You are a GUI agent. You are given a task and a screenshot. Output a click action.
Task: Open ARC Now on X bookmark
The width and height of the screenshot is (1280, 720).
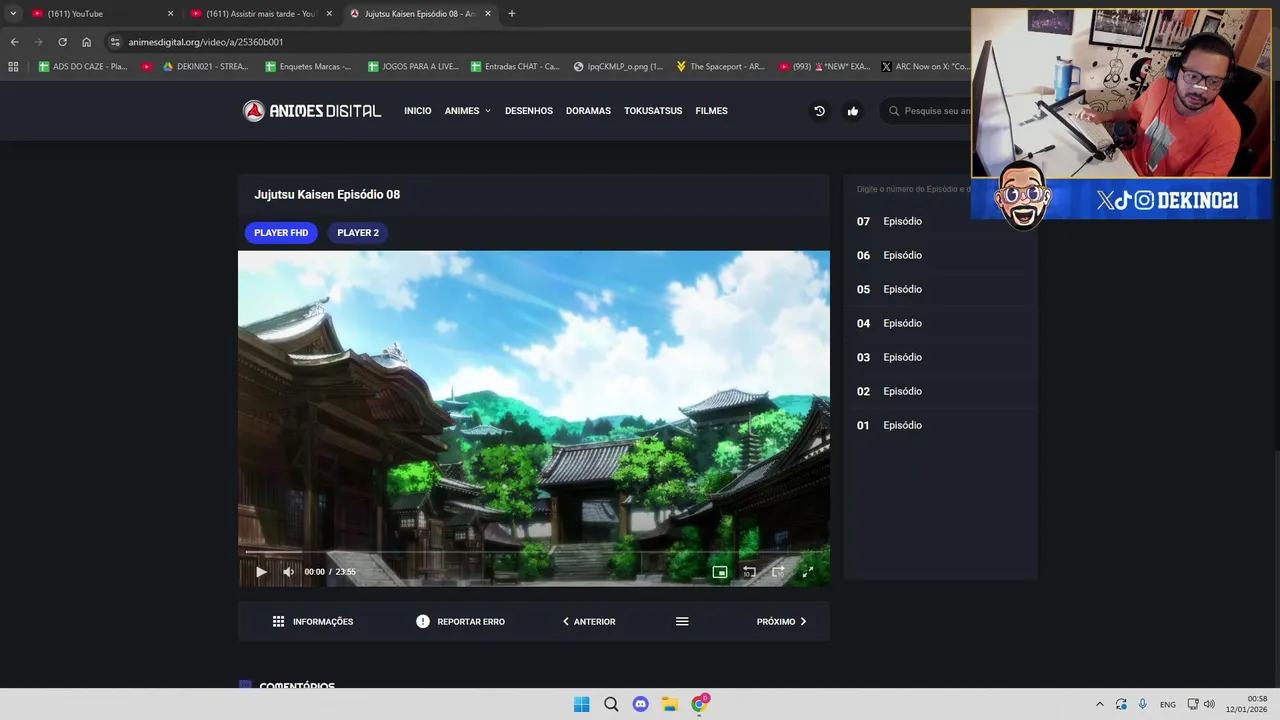click(925, 67)
